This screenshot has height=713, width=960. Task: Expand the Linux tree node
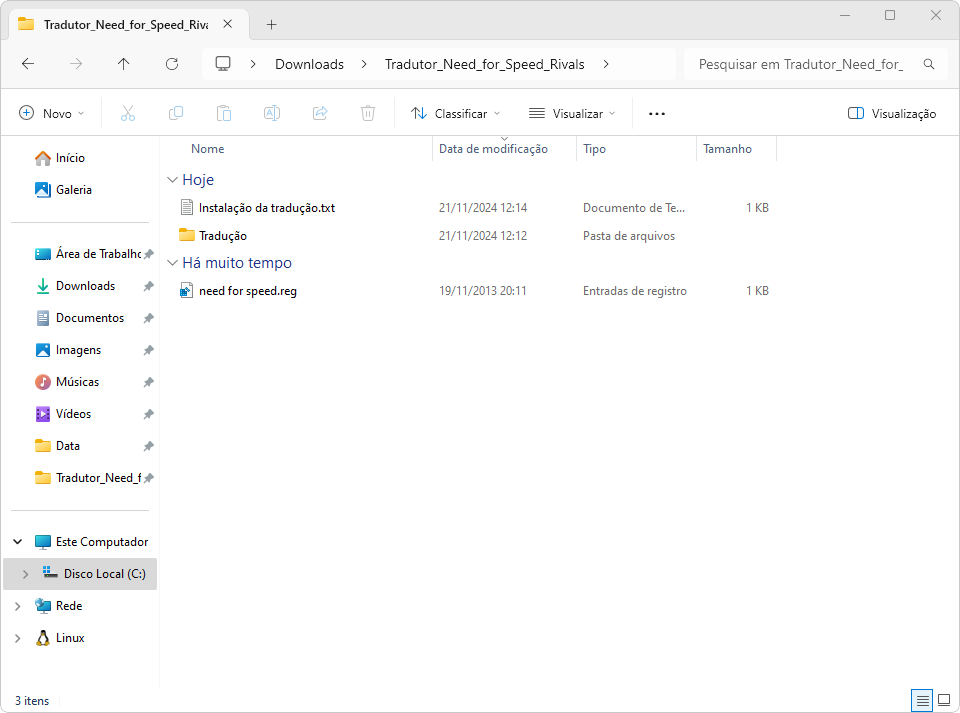click(18, 638)
